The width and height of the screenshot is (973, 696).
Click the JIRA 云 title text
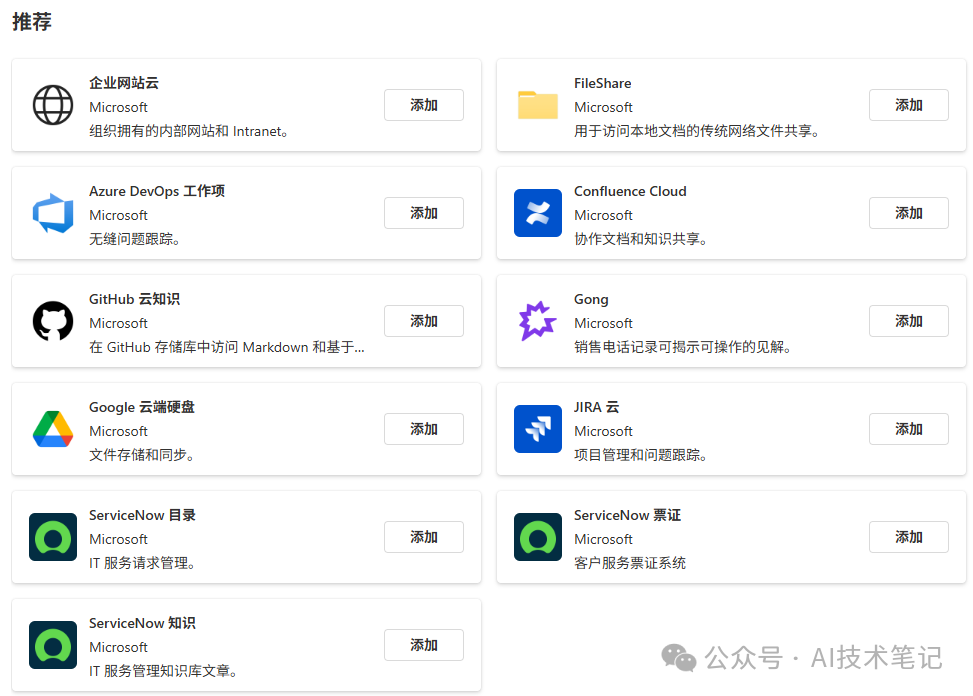point(596,407)
